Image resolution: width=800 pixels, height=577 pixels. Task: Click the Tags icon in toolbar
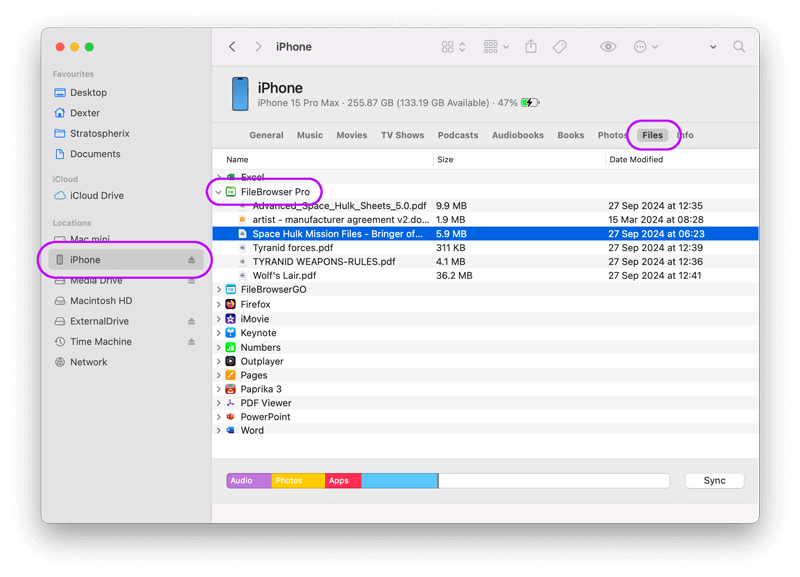click(x=560, y=47)
